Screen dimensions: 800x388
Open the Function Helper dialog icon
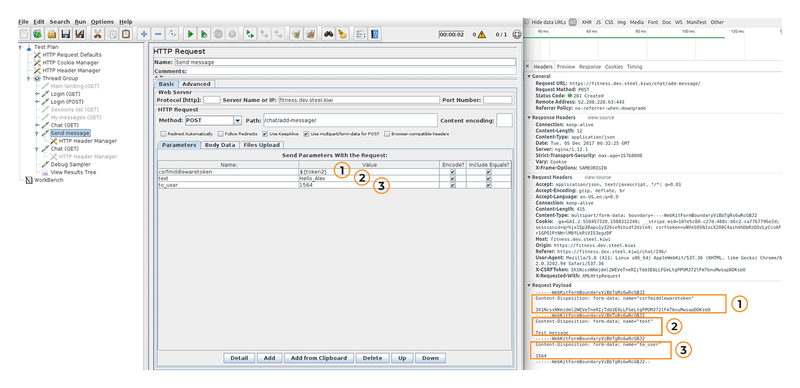pos(361,34)
